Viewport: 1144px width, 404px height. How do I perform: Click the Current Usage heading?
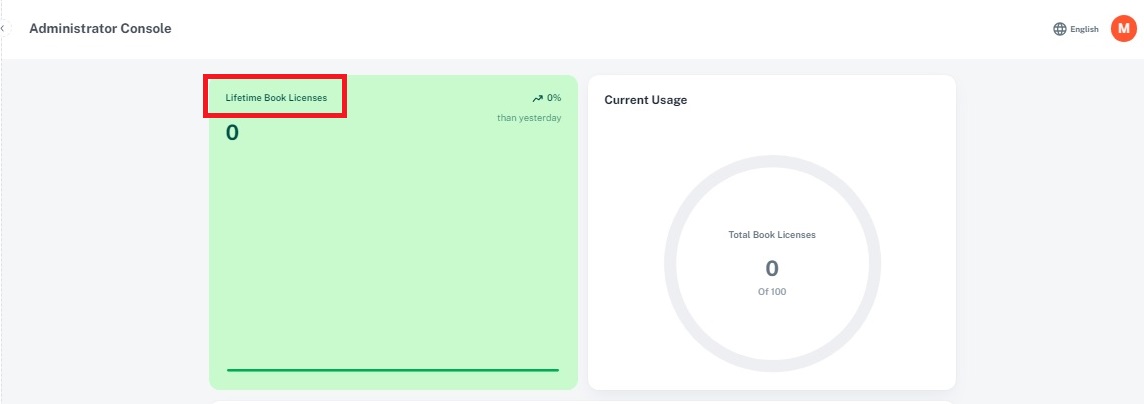click(645, 100)
